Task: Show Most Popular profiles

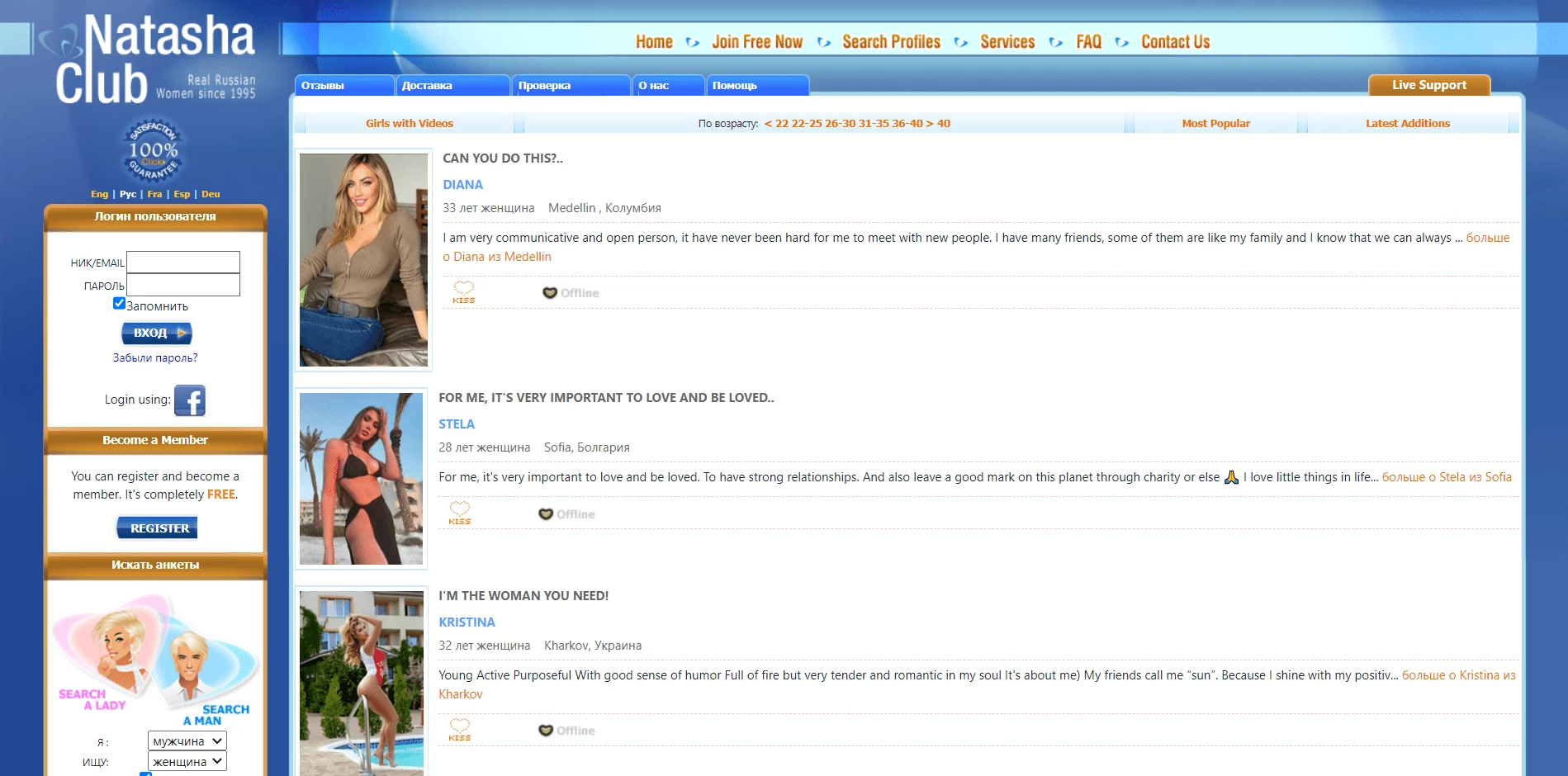Action: [x=1216, y=124]
